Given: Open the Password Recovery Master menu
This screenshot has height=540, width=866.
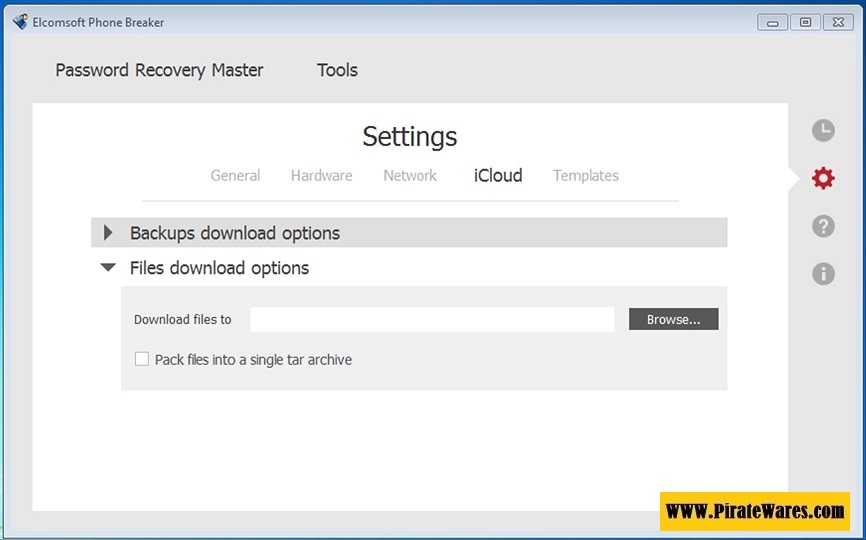Looking at the screenshot, I should [159, 70].
